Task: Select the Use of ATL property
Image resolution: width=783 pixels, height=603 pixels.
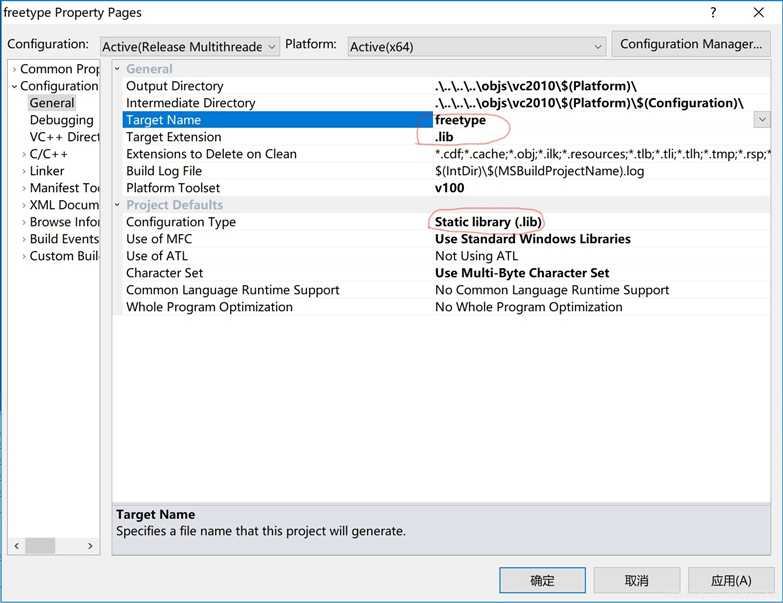Action: (x=445, y=256)
